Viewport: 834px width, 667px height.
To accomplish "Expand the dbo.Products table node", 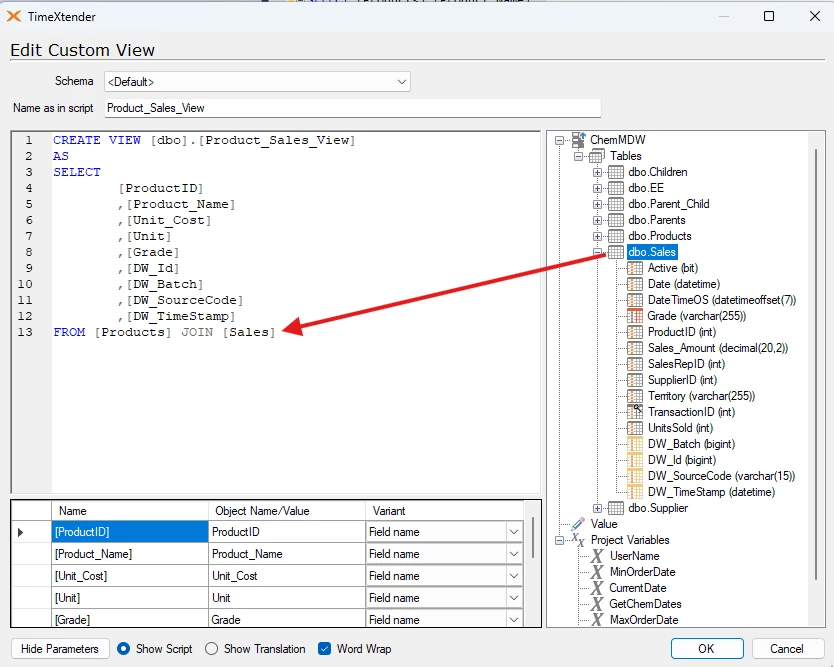I will pos(597,236).
